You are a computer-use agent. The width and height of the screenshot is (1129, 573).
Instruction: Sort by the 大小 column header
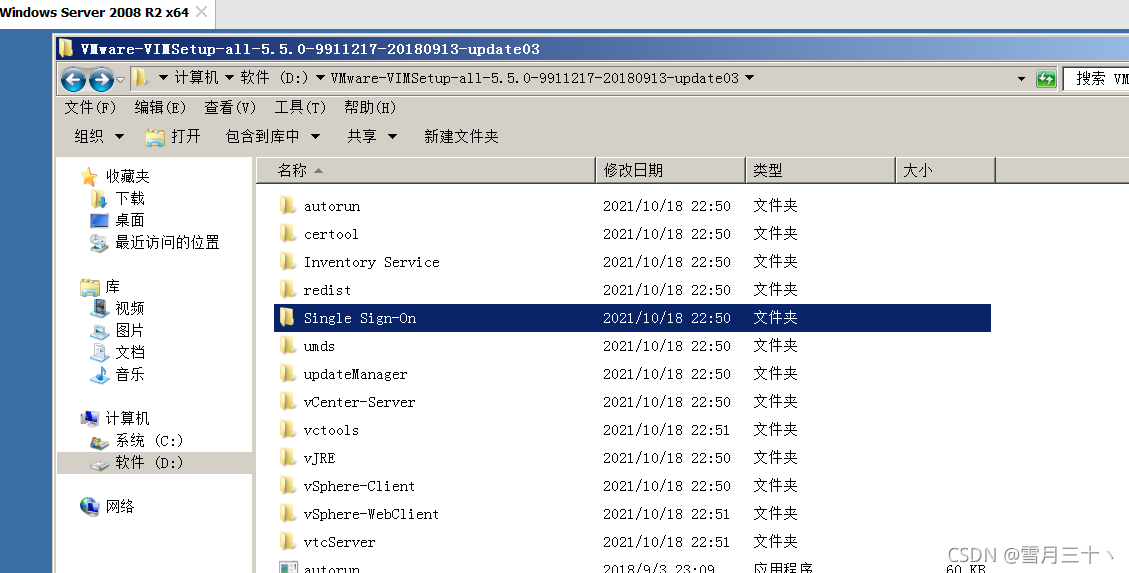[x=945, y=171]
